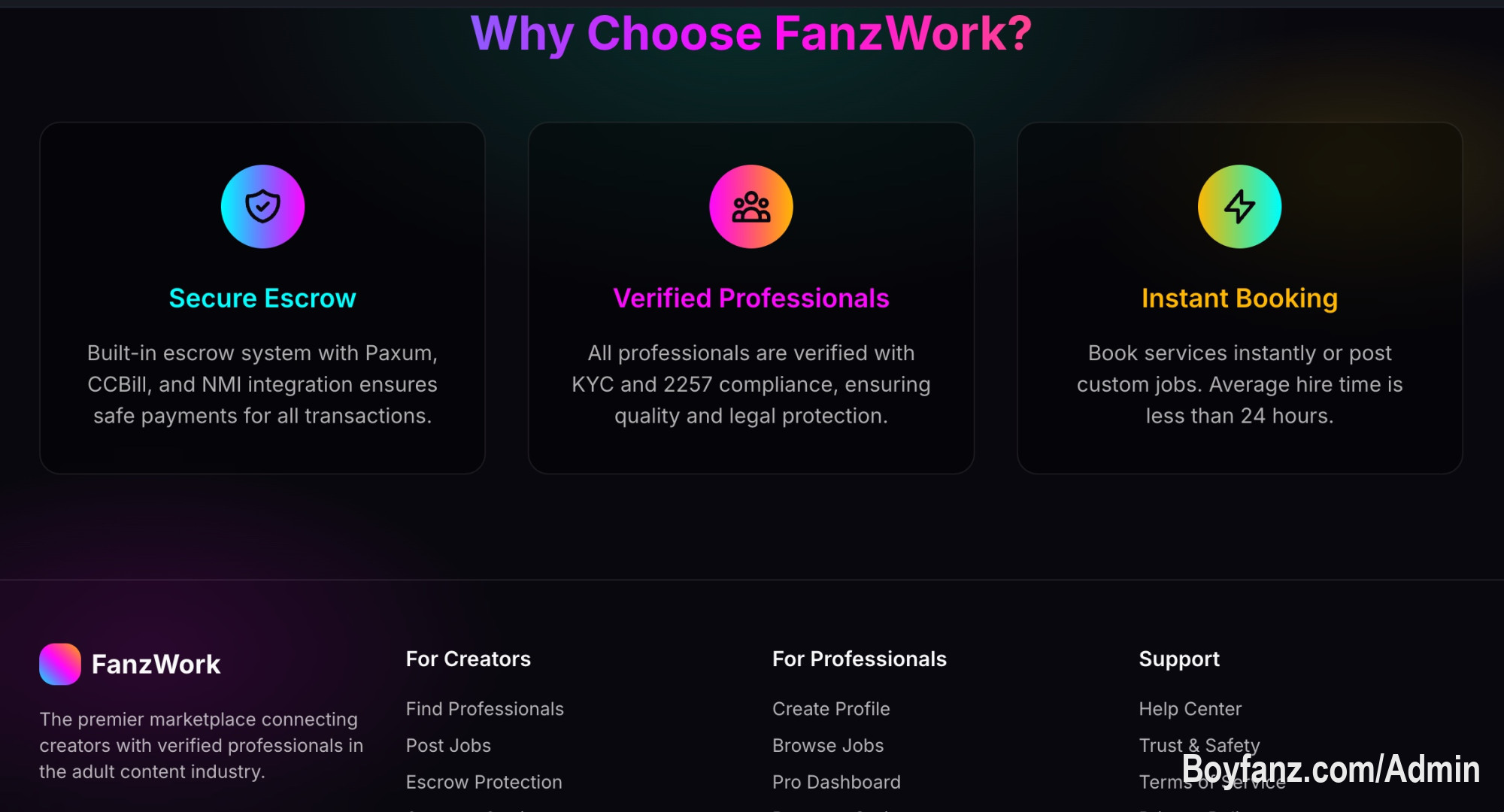Open the Find Professionals footer link

[x=484, y=709]
